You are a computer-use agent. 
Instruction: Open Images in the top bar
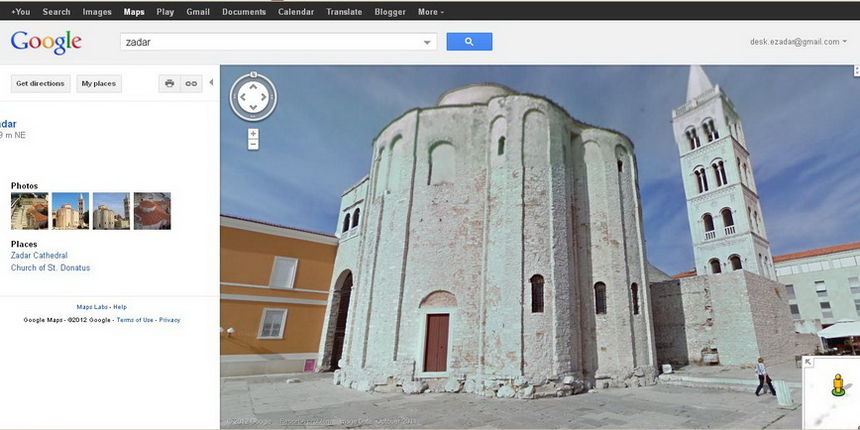click(97, 12)
